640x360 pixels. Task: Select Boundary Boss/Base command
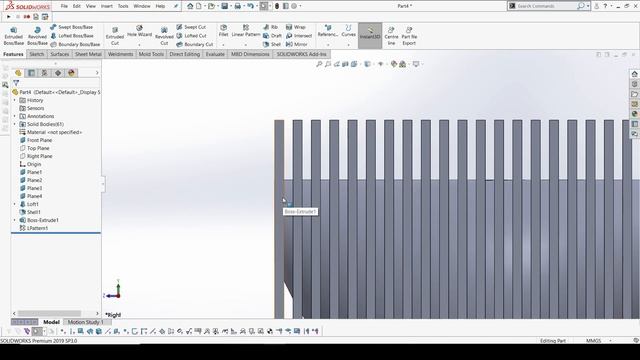point(75,44)
